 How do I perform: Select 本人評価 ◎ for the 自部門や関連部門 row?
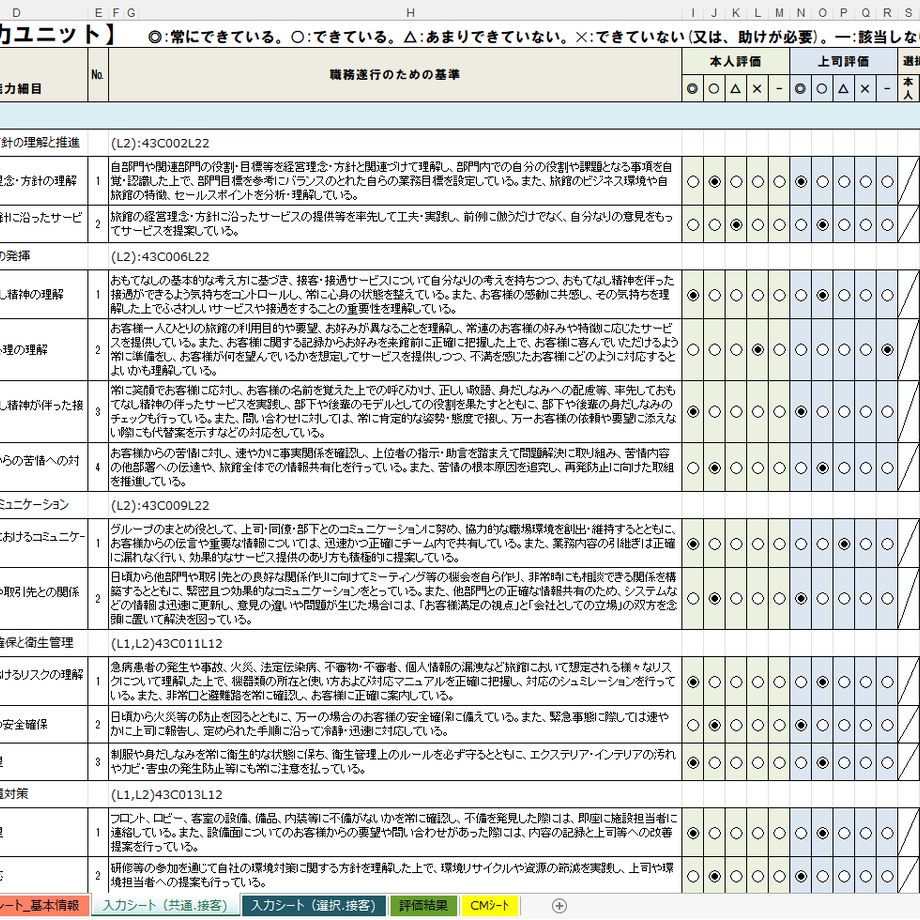coord(693,182)
